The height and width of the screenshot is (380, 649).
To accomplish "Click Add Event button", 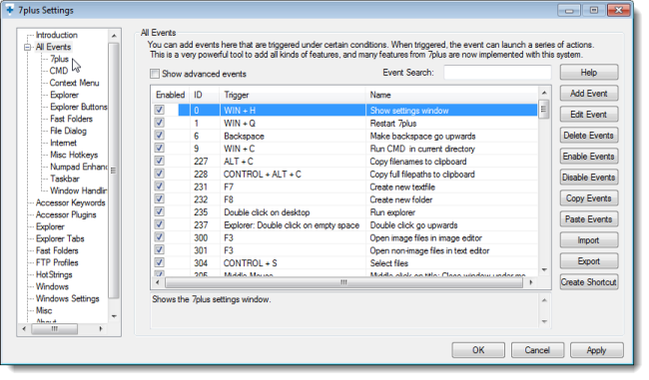I will point(589,94).
